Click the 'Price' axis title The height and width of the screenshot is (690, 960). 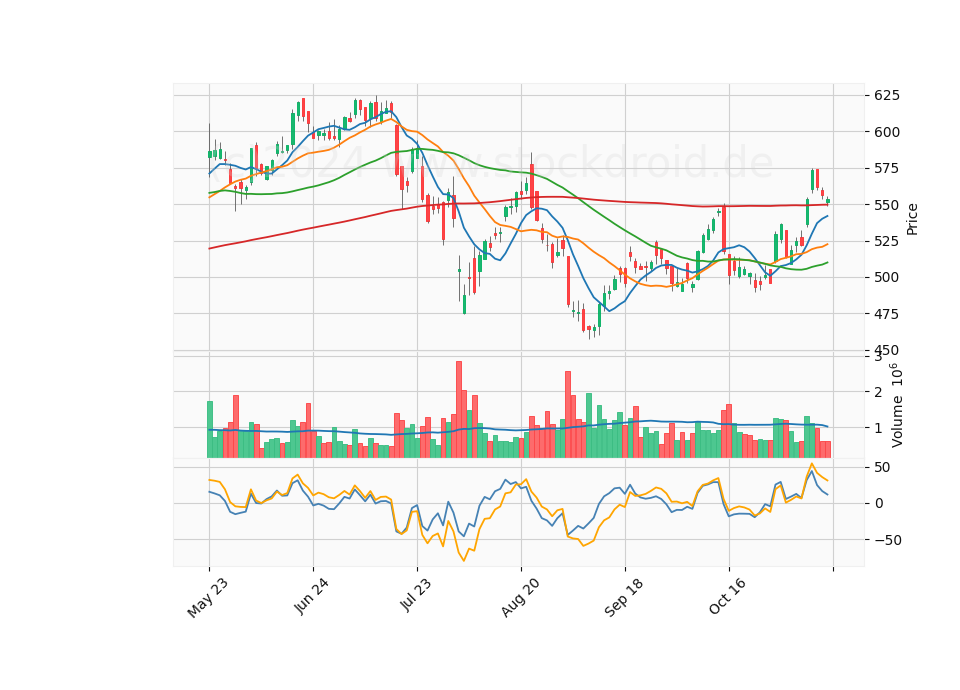912,219
